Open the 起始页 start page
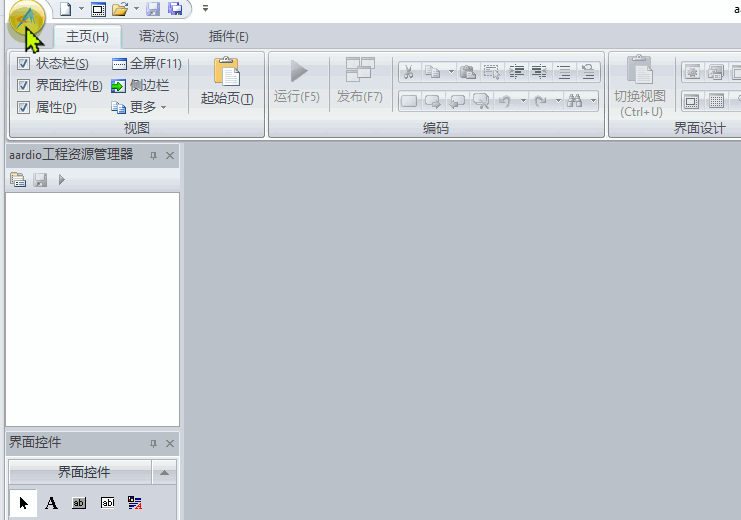This screenshot has height=520, width=741. (227, 81)
